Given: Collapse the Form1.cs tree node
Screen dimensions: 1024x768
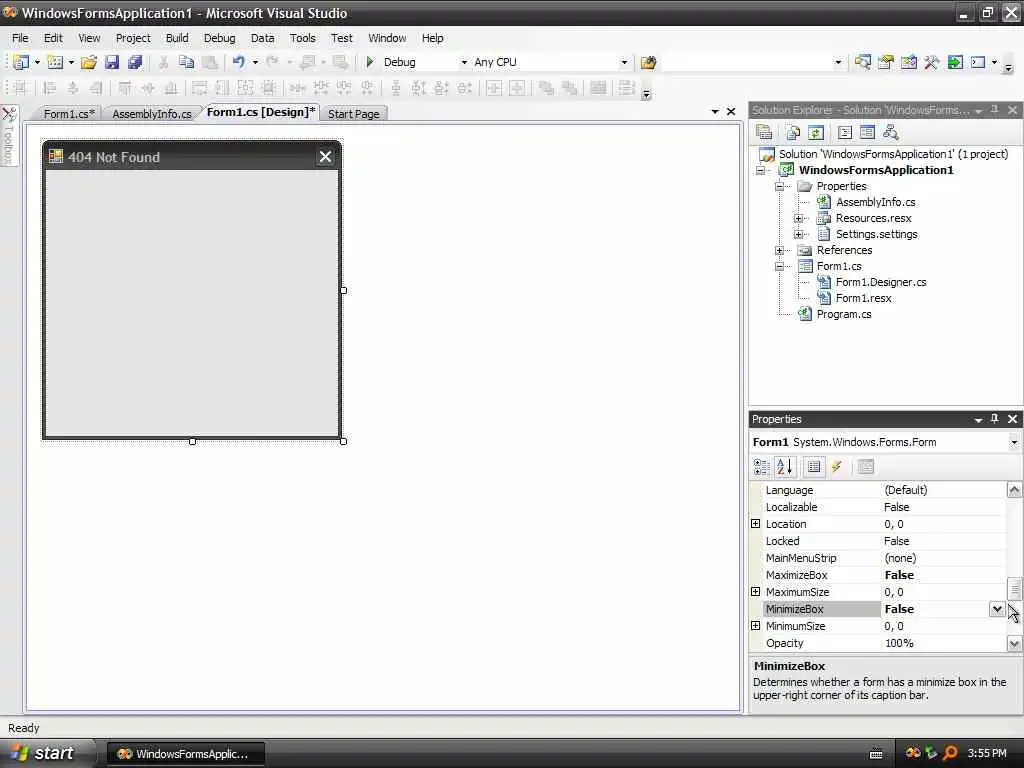Looking at the screenshot, I should click(779, 266).
